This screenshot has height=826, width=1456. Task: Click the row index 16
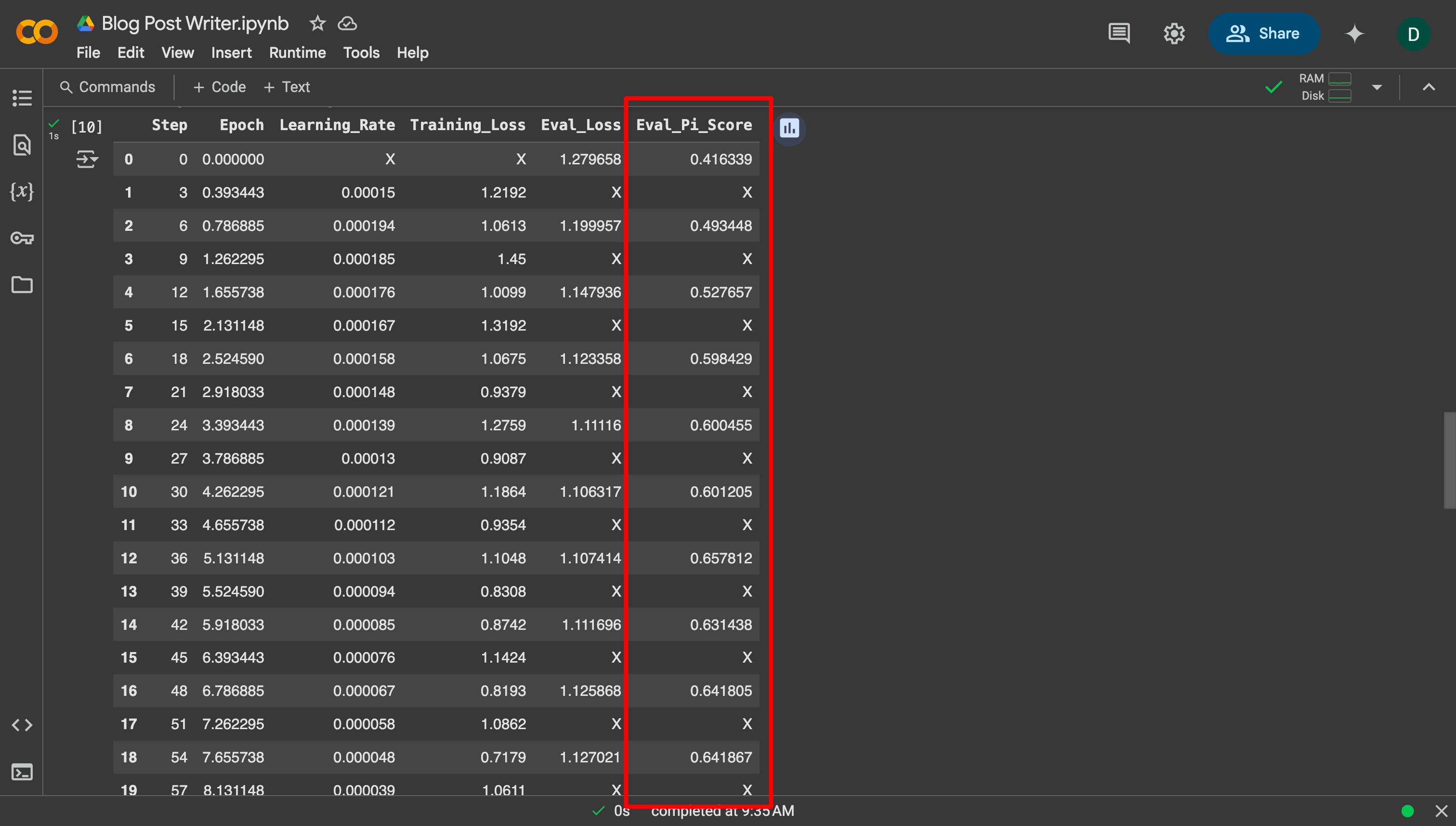click(x=129, y=691)
